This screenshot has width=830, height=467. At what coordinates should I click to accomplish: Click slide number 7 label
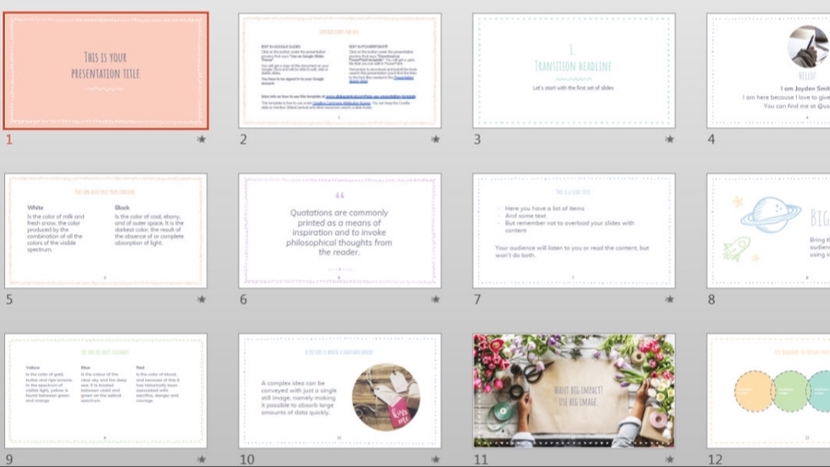click(x=477, y=299)
